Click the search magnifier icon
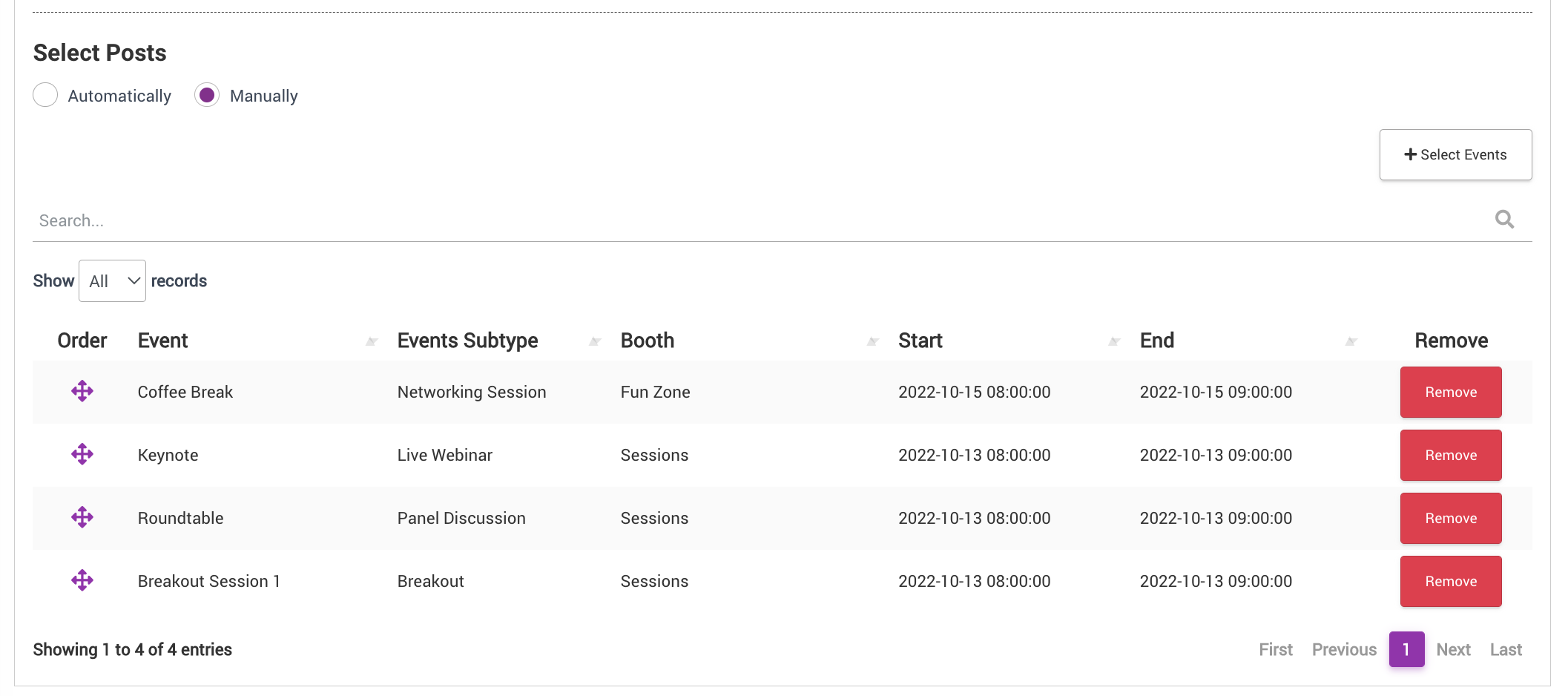The image size is (1568, 696). click(x=1504, y=220)
